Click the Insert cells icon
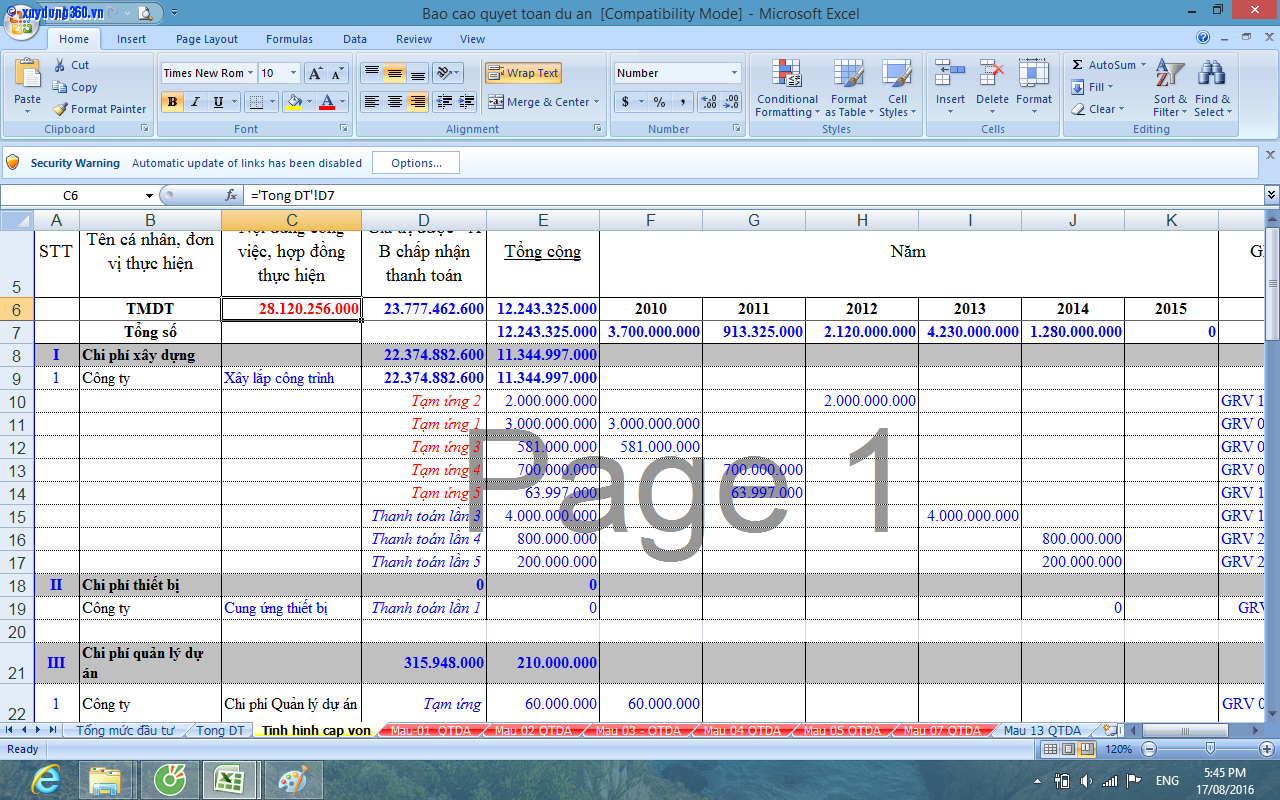 click(x=950, y=73)
